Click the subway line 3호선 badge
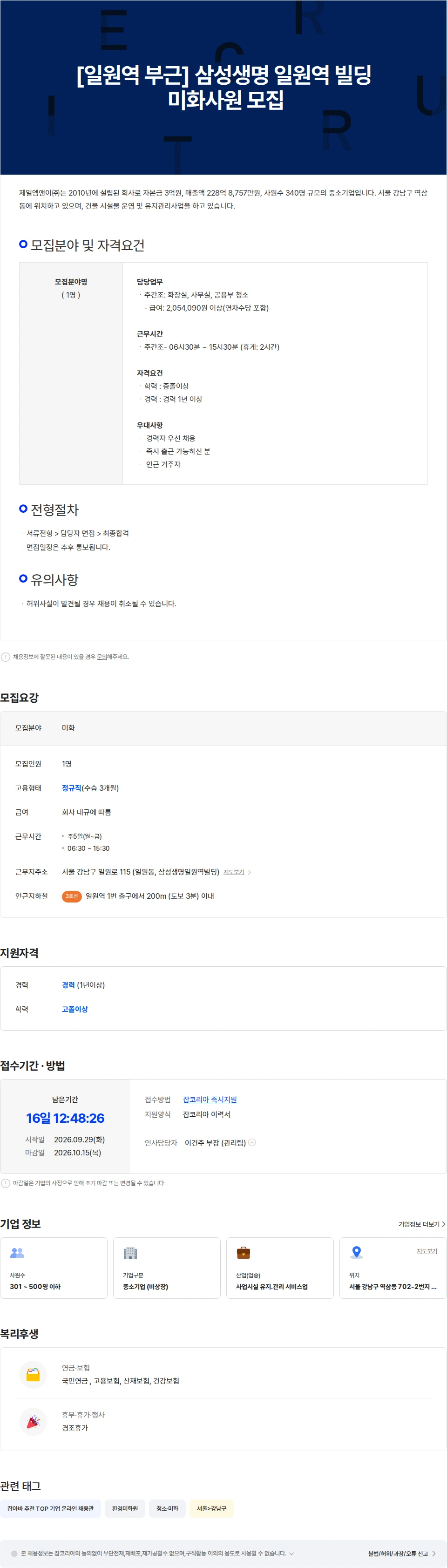 (72, 896)
